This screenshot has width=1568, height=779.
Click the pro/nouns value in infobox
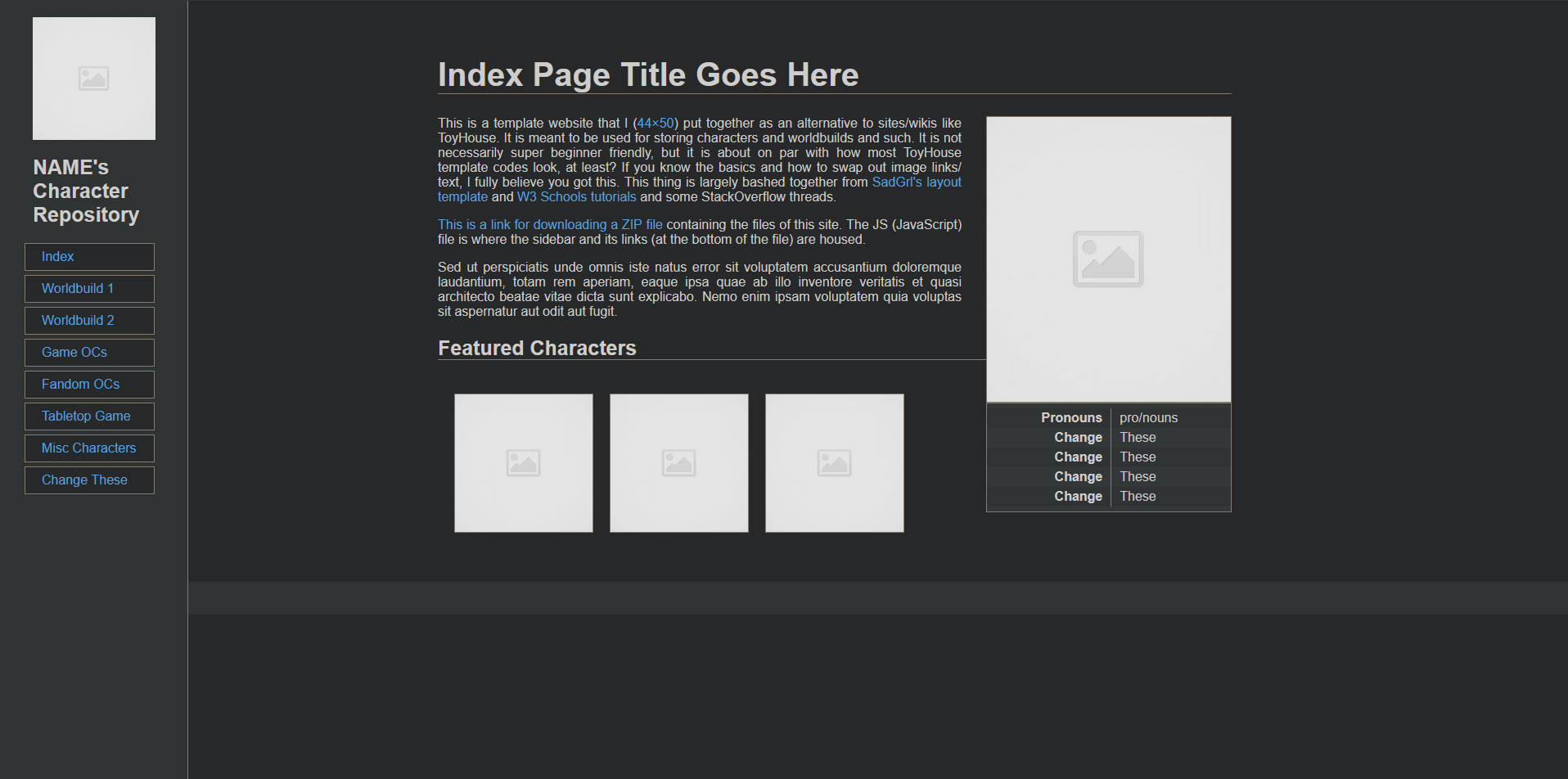tap(1148, 418)
